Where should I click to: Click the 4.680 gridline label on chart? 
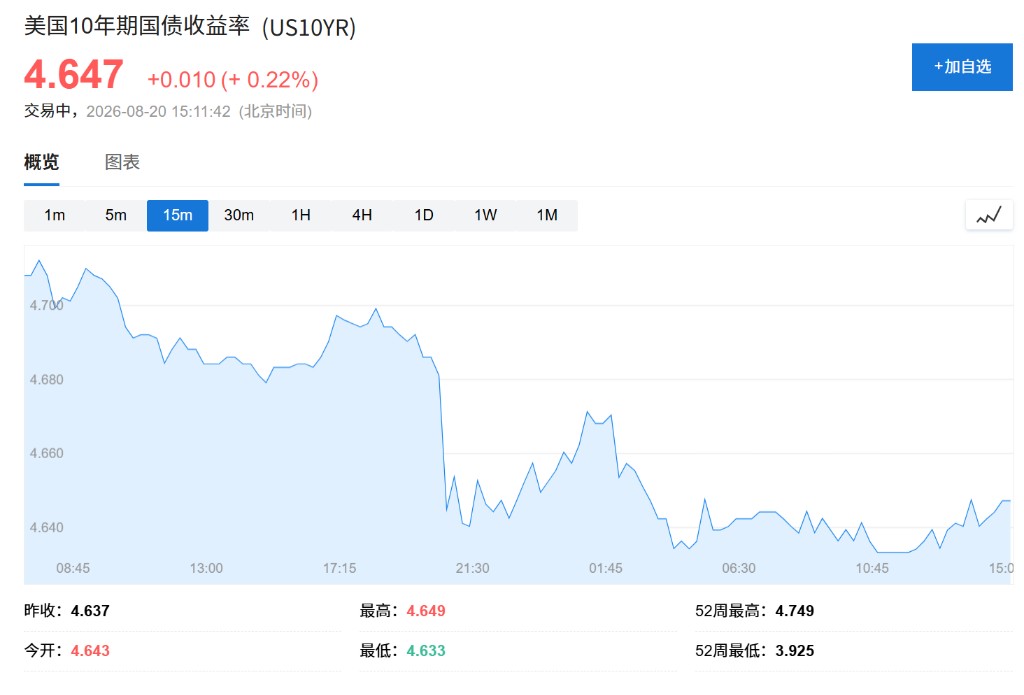46,380
